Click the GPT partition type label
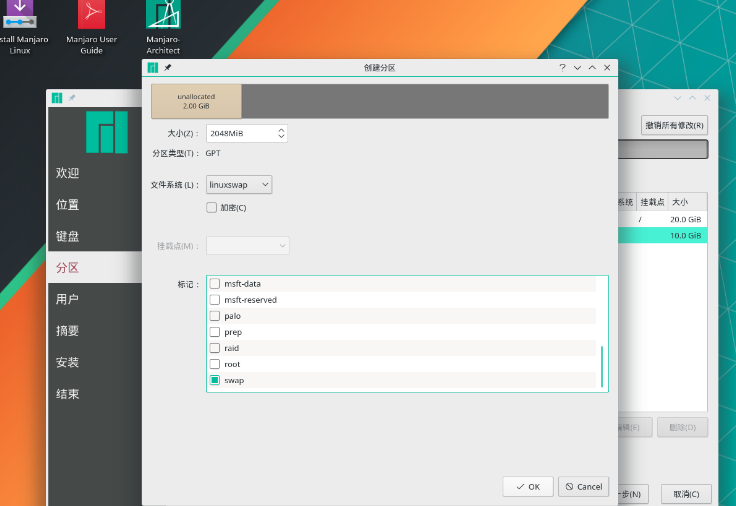The image size is (736, 506). click(213, 153)
